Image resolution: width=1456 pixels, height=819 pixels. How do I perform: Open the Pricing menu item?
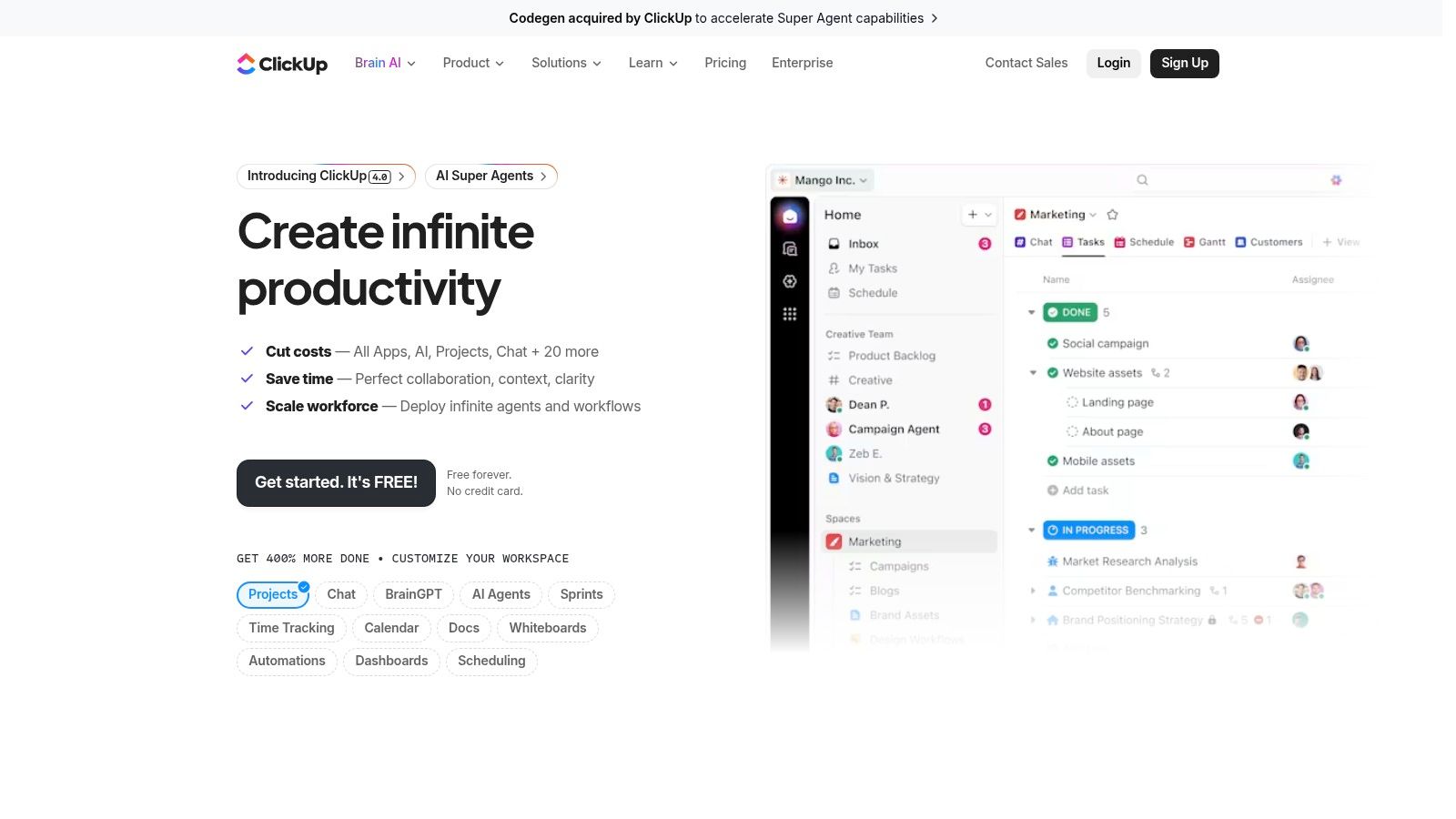725,63
